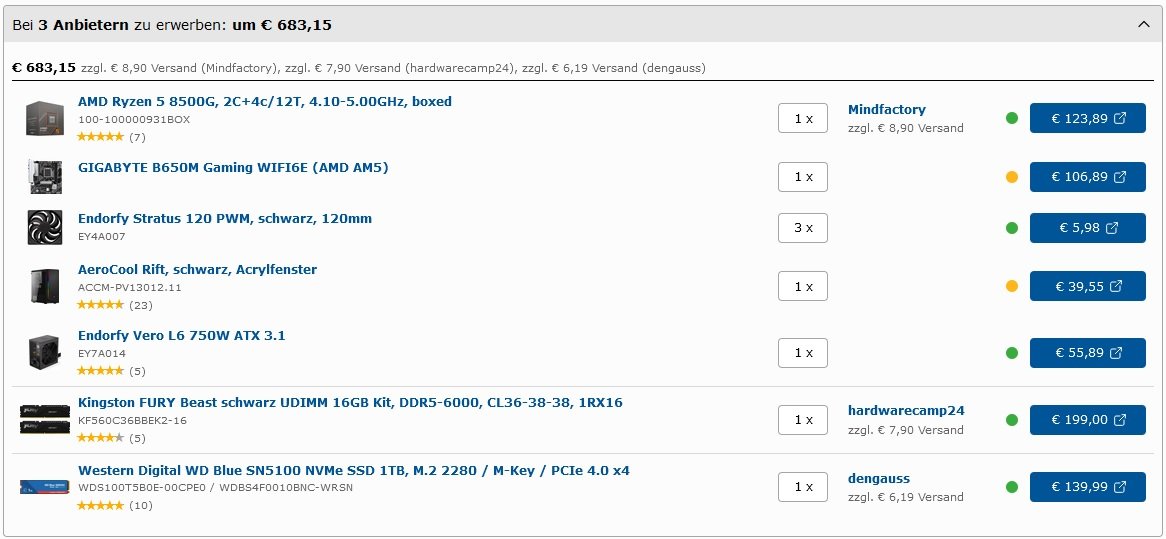Viewport: 1166px width, 539px height.
Task: Click the bold € 683,15 total summary line
Action: pyautogui.click(x=44, y=68)
